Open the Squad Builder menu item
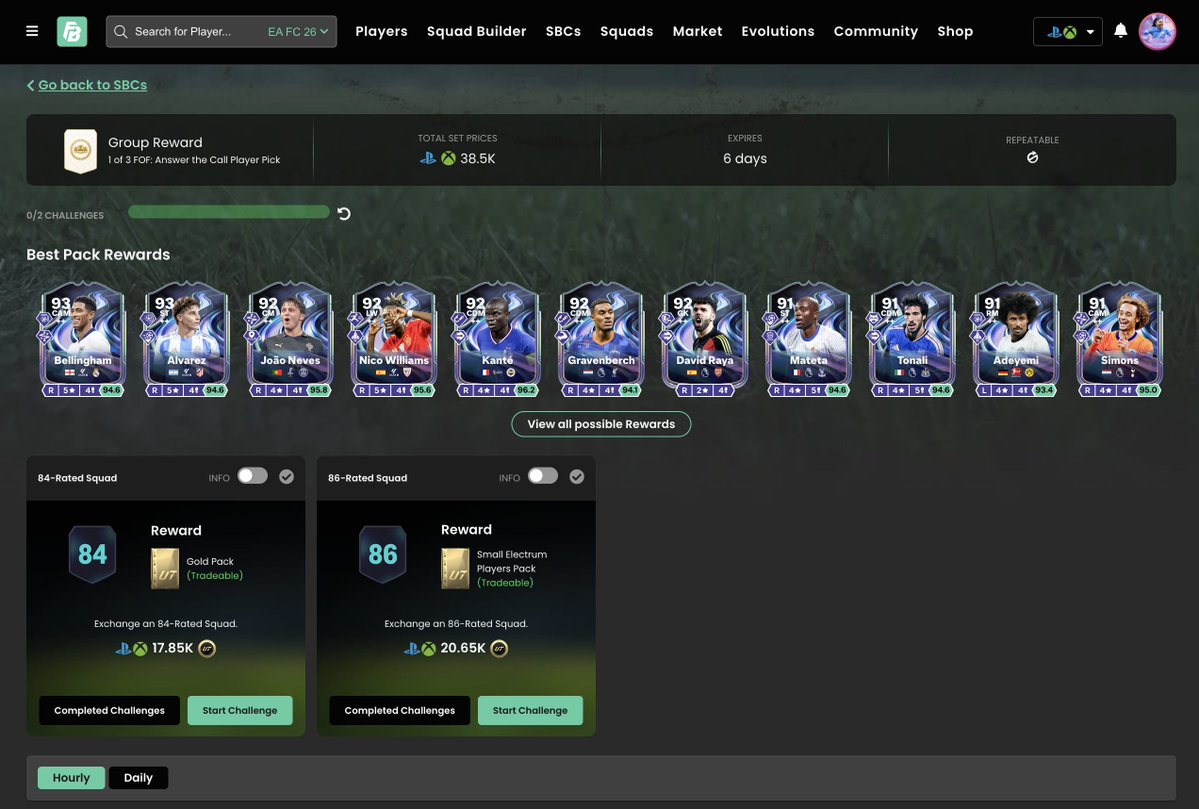Image resolution: width=1199 pixels, height=809 pixels. tap(476, 29)
